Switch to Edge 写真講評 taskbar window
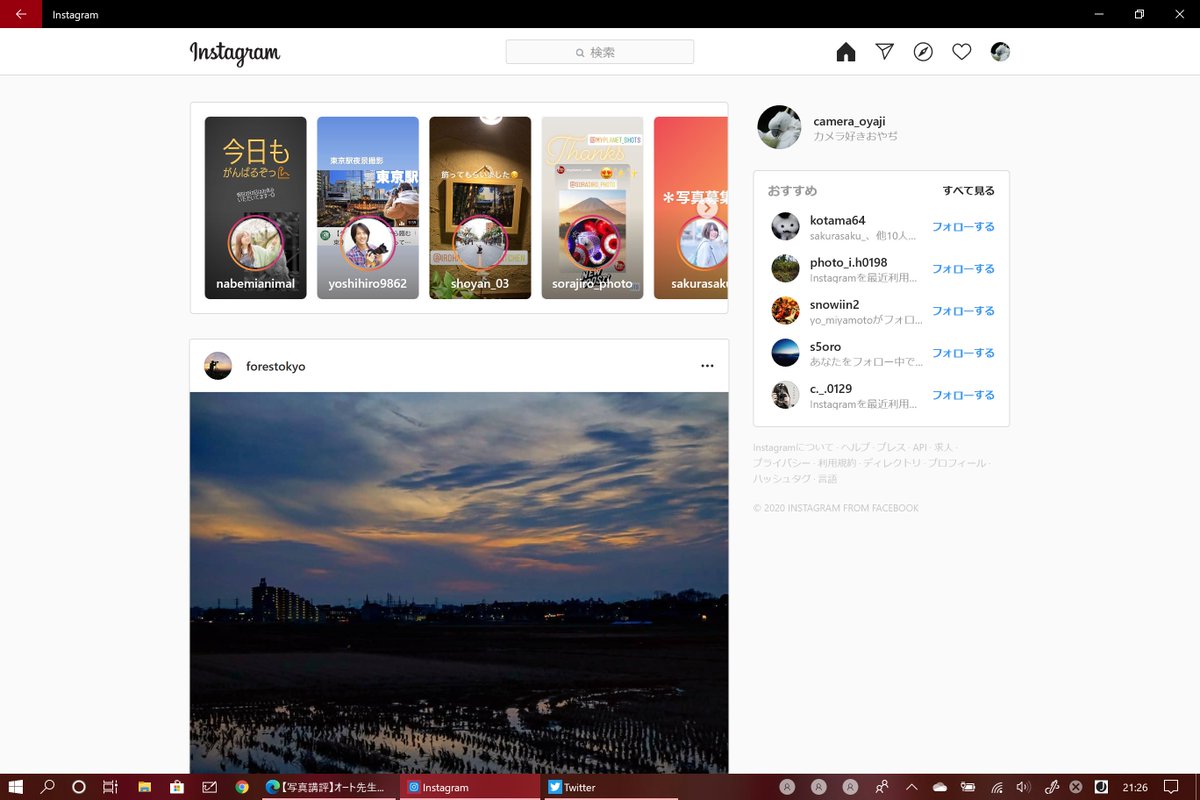1200x800 pixels. 329,787
